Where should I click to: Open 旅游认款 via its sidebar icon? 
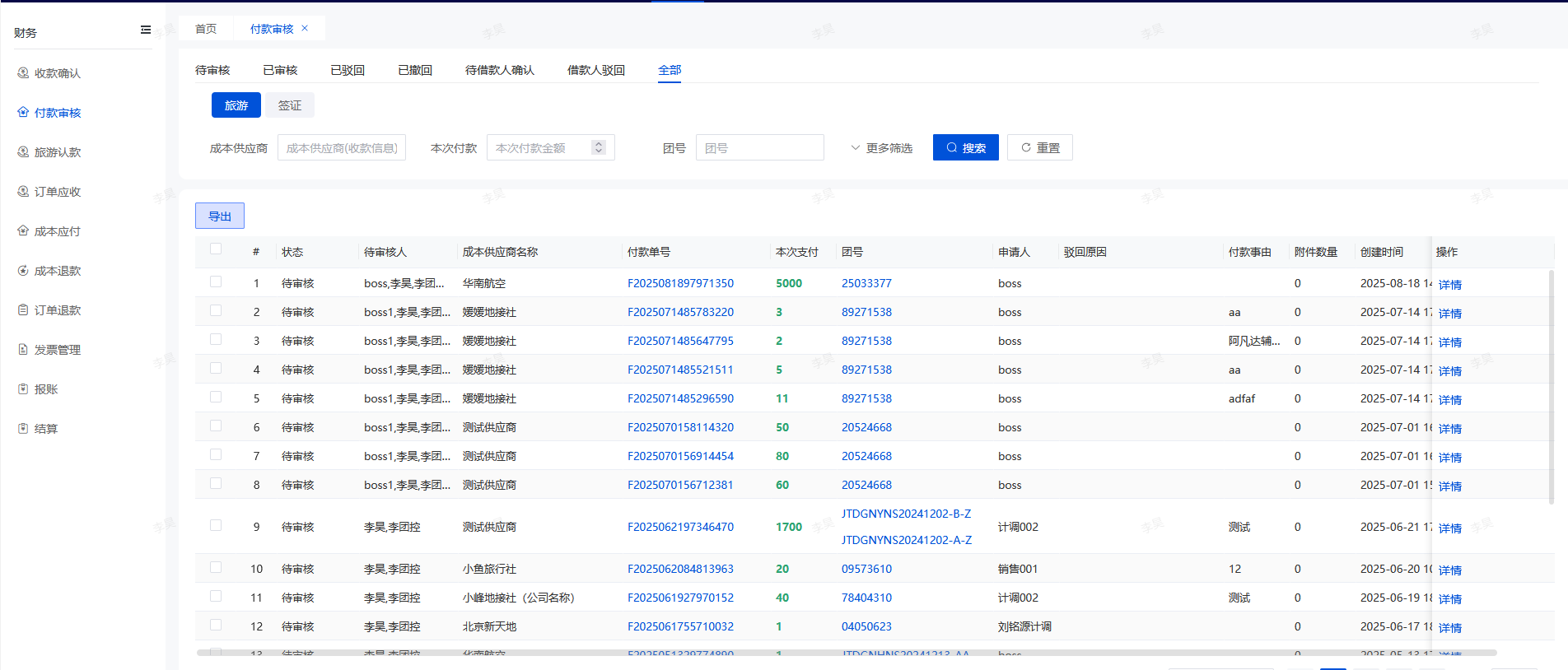click(23, 152)
